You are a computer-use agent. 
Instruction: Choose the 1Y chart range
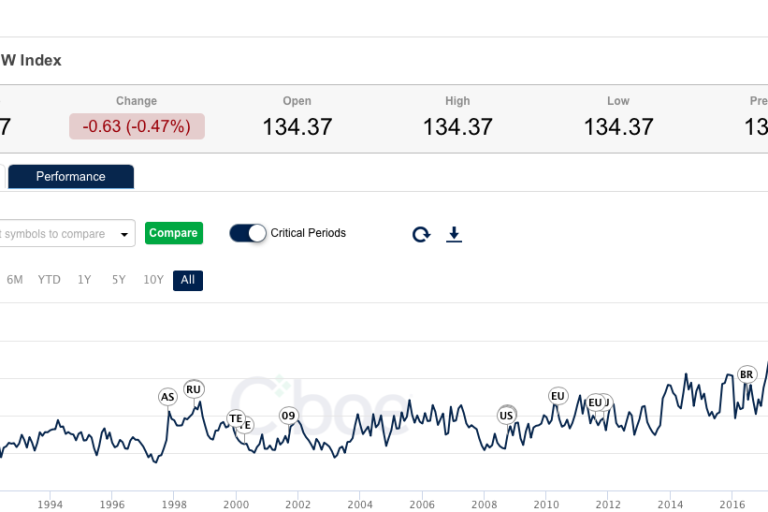click(x=84, y=280)
